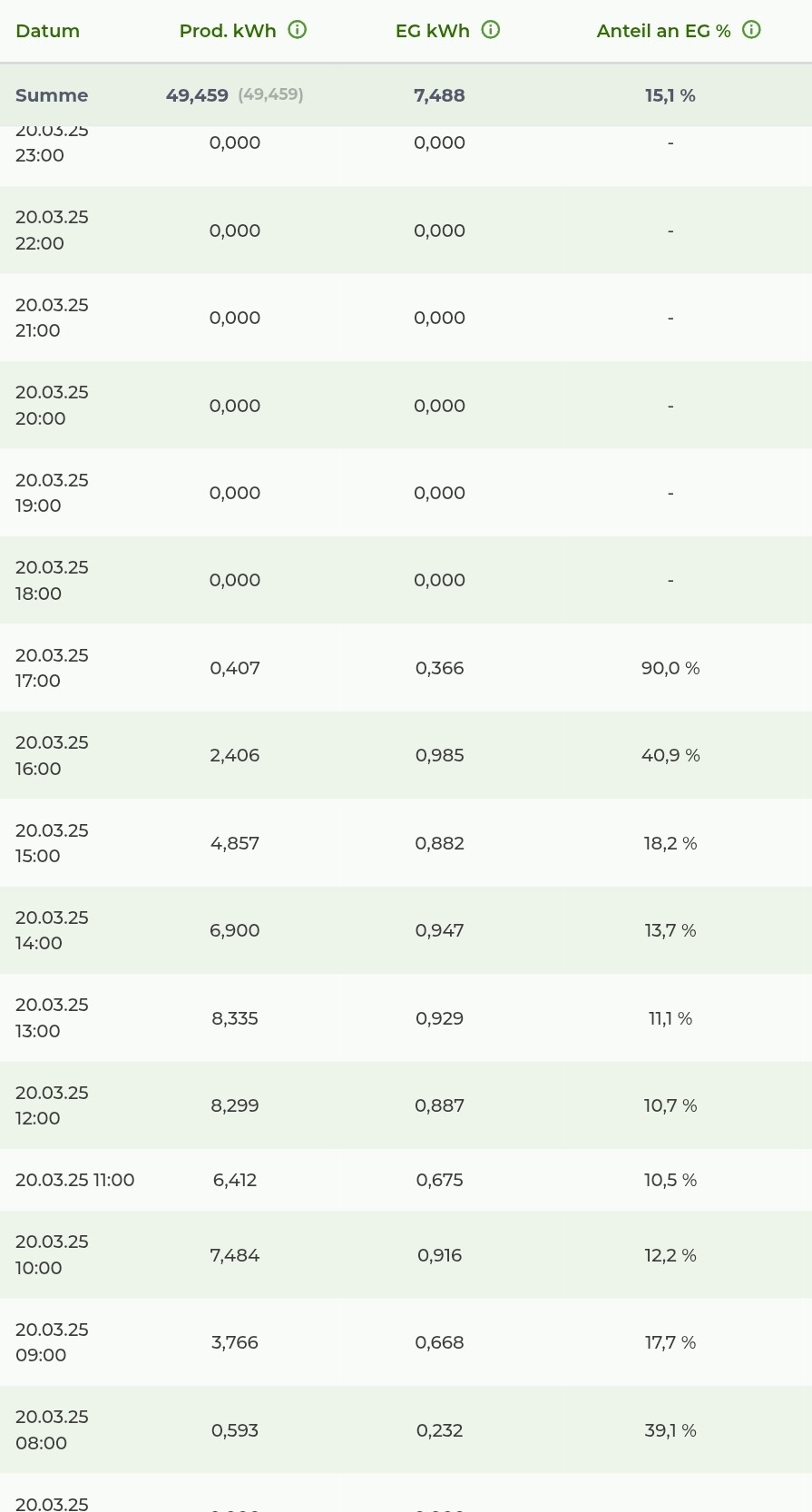Click the 90,0 % share cell
Viewport: 812px width, 1512px height.
670,668
